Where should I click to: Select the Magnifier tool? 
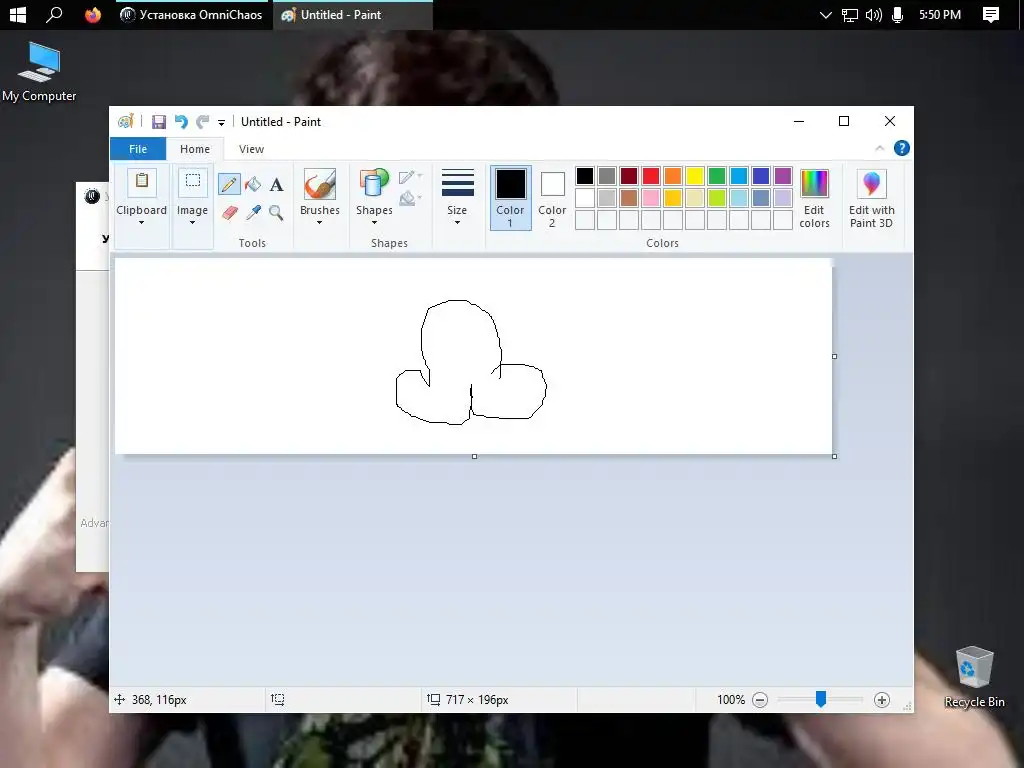pos(276,212)
